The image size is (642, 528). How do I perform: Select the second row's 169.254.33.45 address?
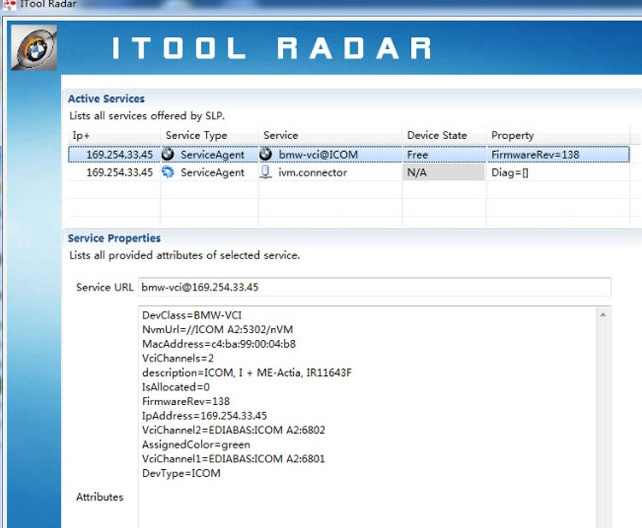pyautogui.click(x=119, y=172)
